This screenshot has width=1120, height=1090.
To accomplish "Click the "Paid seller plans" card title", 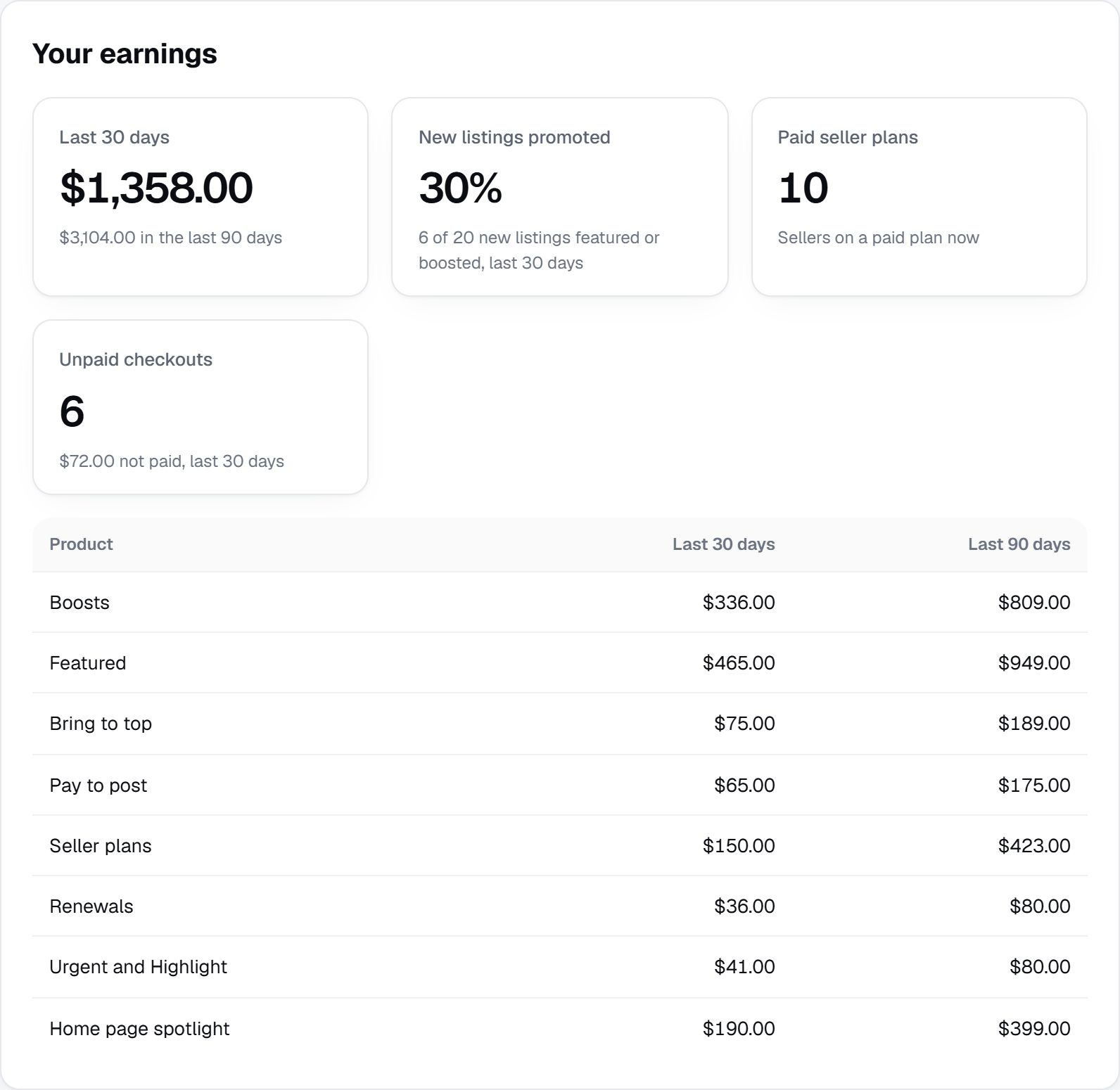I will pyautogui.click(x=848, y=137).
